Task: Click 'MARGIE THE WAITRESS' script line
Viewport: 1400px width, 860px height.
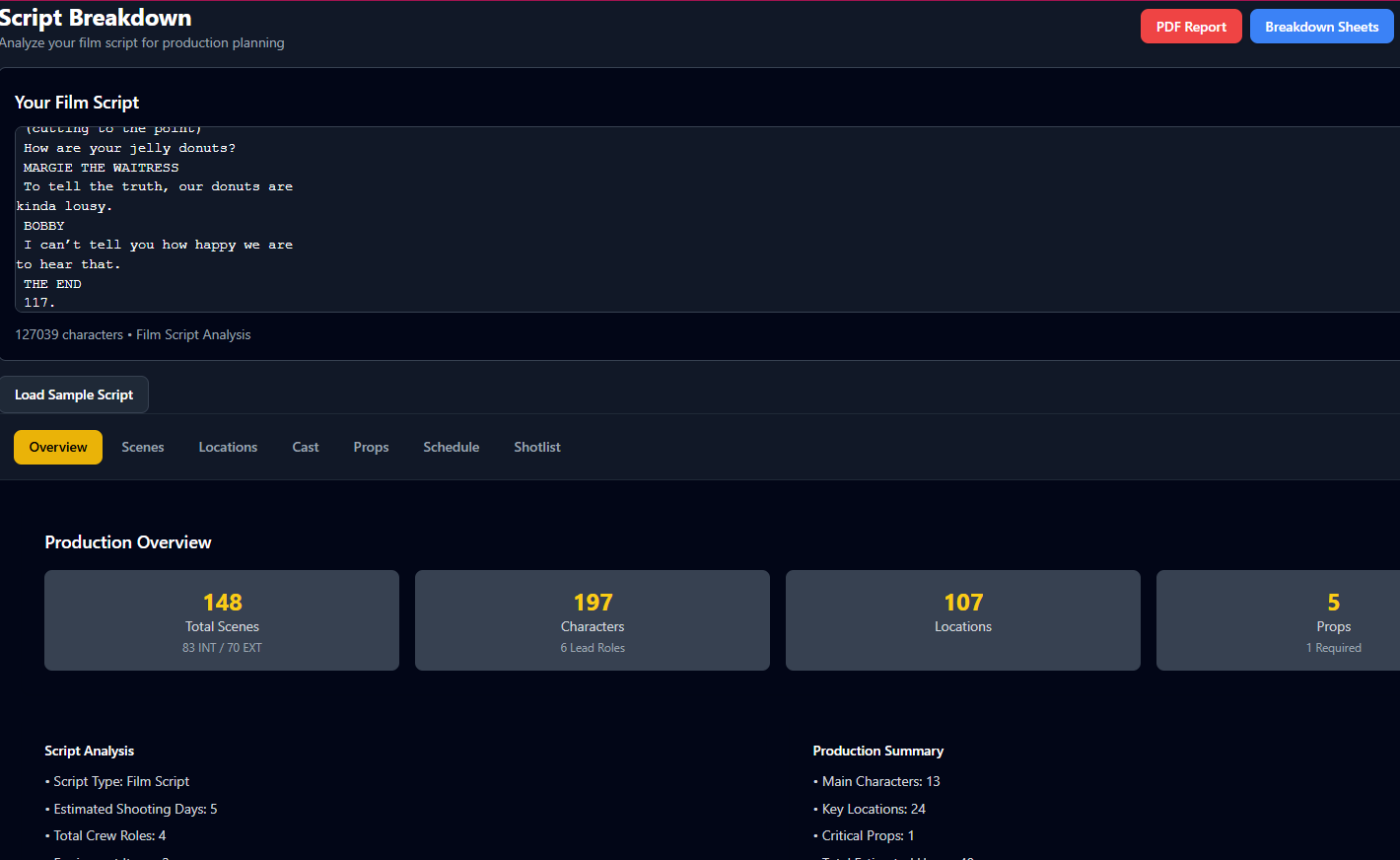Action: [x=101, y=168]
